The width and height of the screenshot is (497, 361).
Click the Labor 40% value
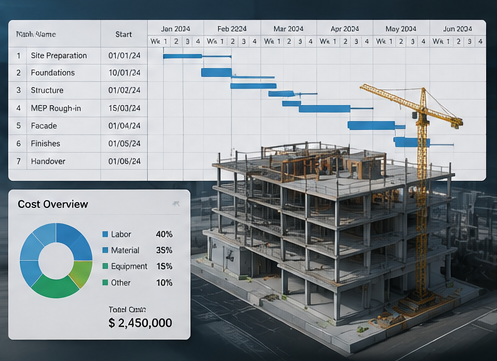164,234
